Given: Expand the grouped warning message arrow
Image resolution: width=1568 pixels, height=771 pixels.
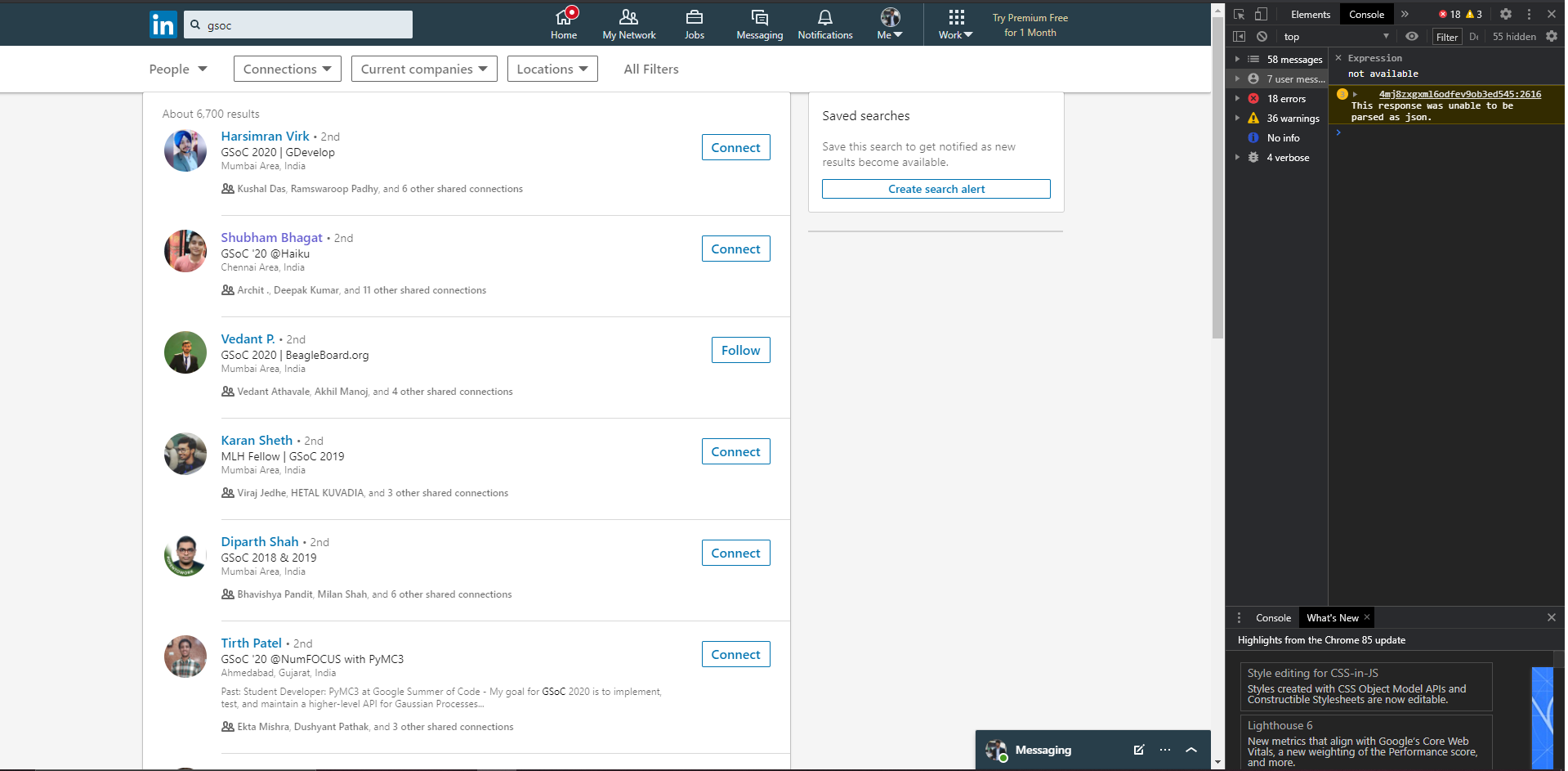Looking at the screenshot, I should coord(1355,94).
